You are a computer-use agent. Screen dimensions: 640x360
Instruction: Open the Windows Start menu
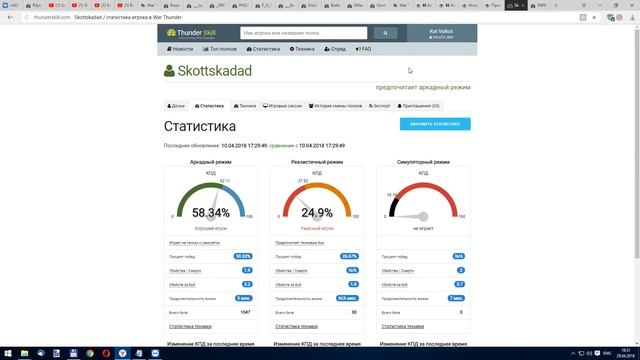coord(8,353)
